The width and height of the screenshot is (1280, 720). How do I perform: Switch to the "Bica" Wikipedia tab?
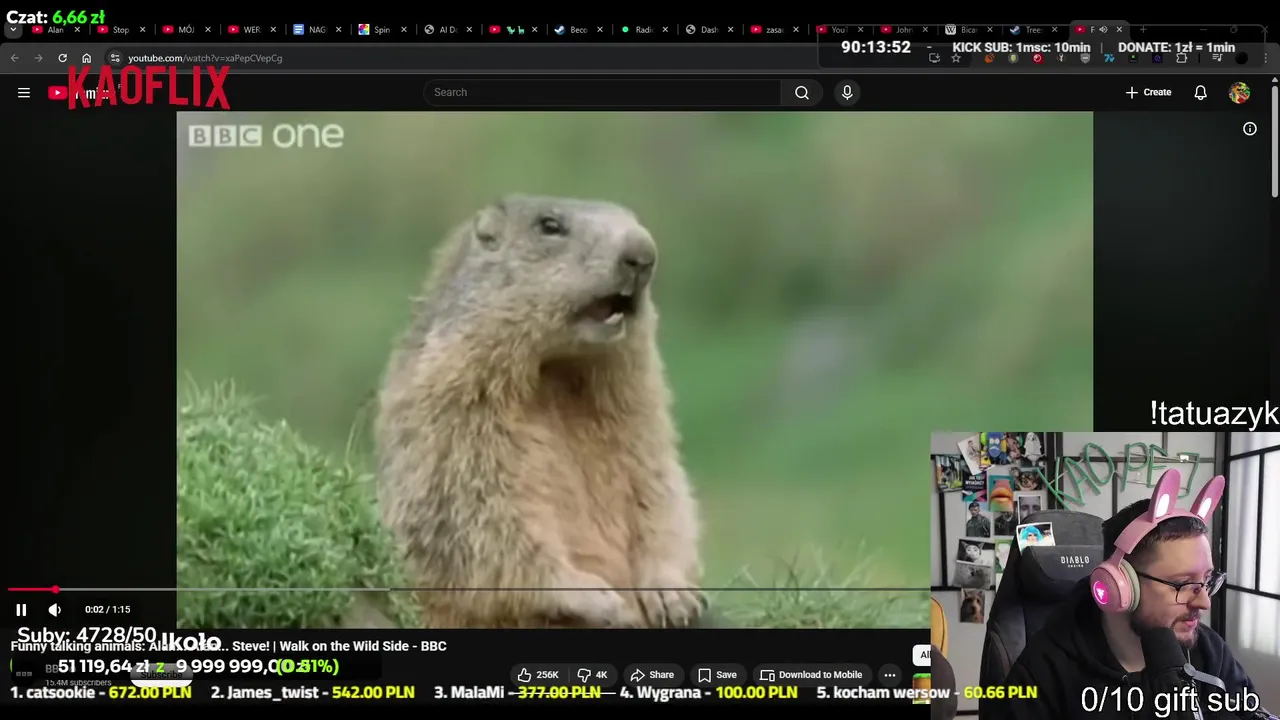pyautogui.click(x=967, y=30)
